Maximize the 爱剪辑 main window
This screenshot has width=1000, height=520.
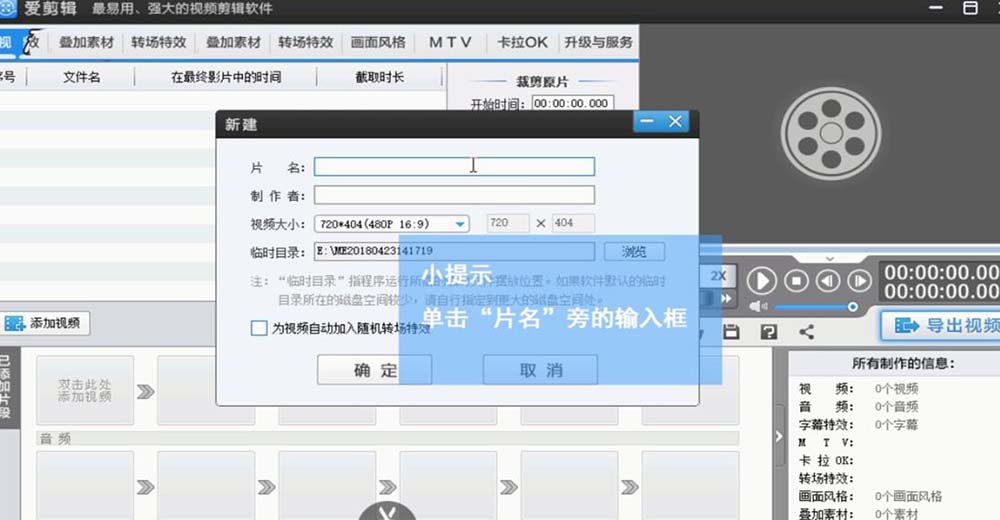pyautogui.click(x=970, y=8)
